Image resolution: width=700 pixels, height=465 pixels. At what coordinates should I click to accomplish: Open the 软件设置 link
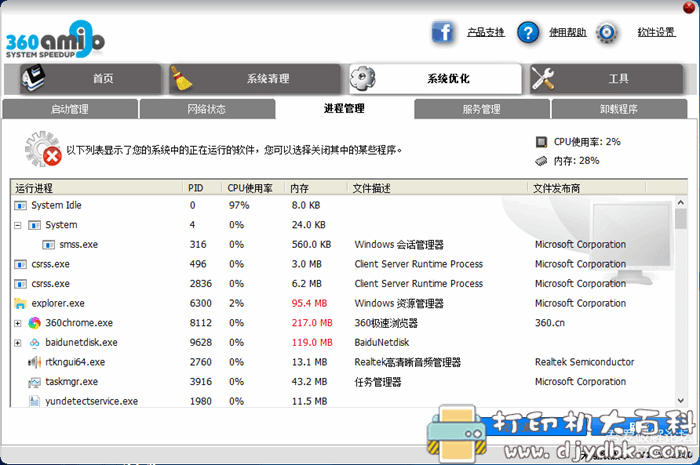pyautogui.click(x=656, y=33)
